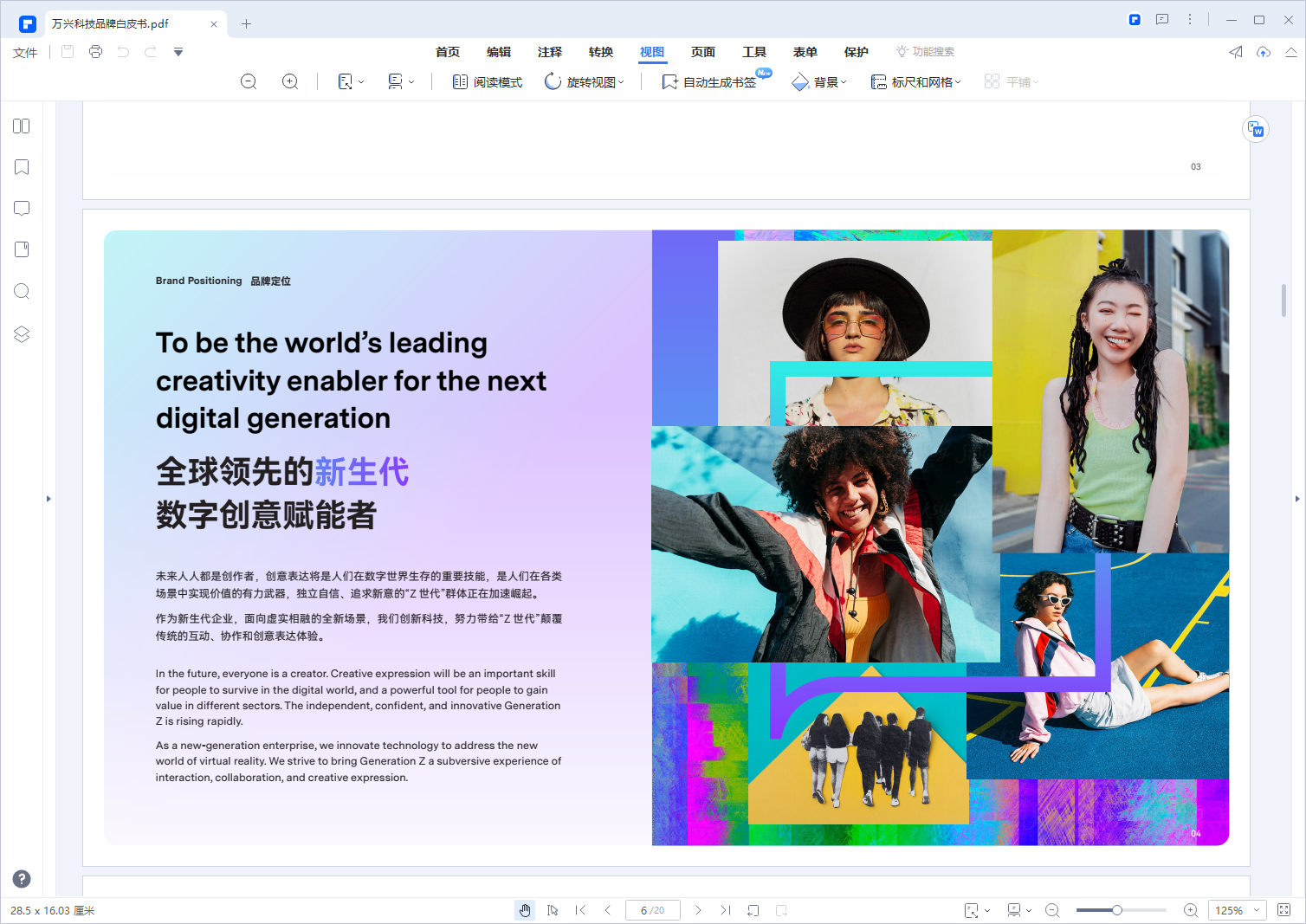Toggle 平铺 tiled page layout
This screenshot has height=924, width=1306.
click(x=1011, y=81)
